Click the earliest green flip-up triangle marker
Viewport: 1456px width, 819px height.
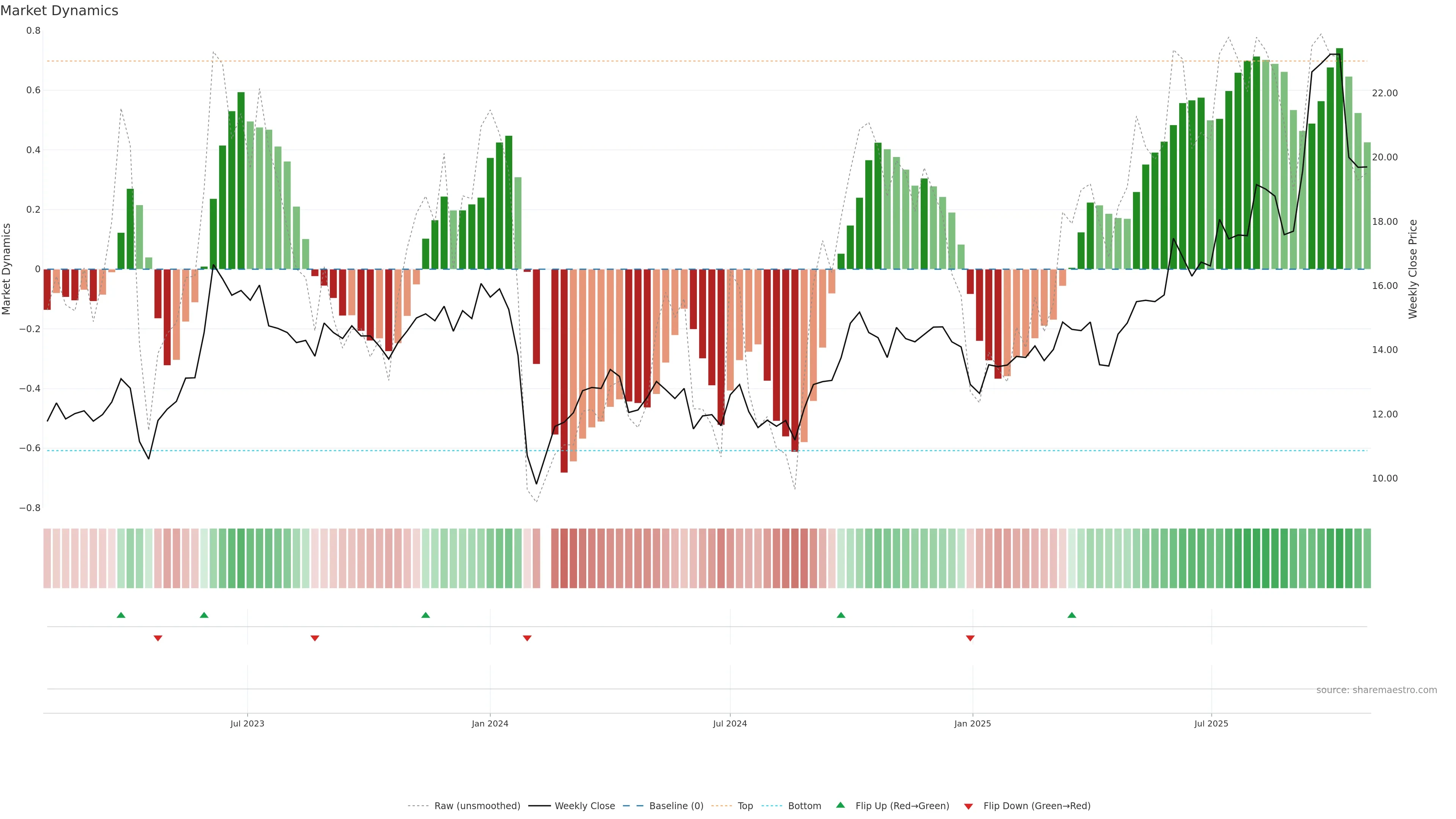(121, 615)
